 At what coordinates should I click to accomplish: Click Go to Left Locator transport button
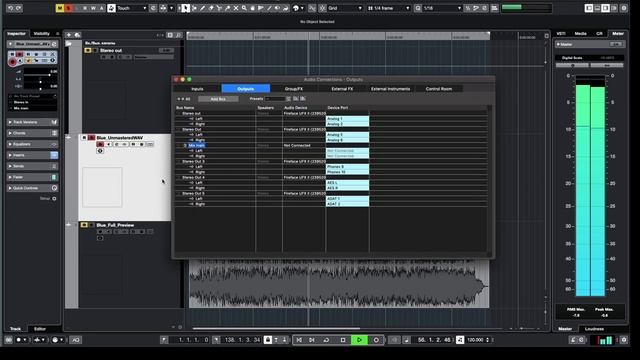click(x=299, y=340)
